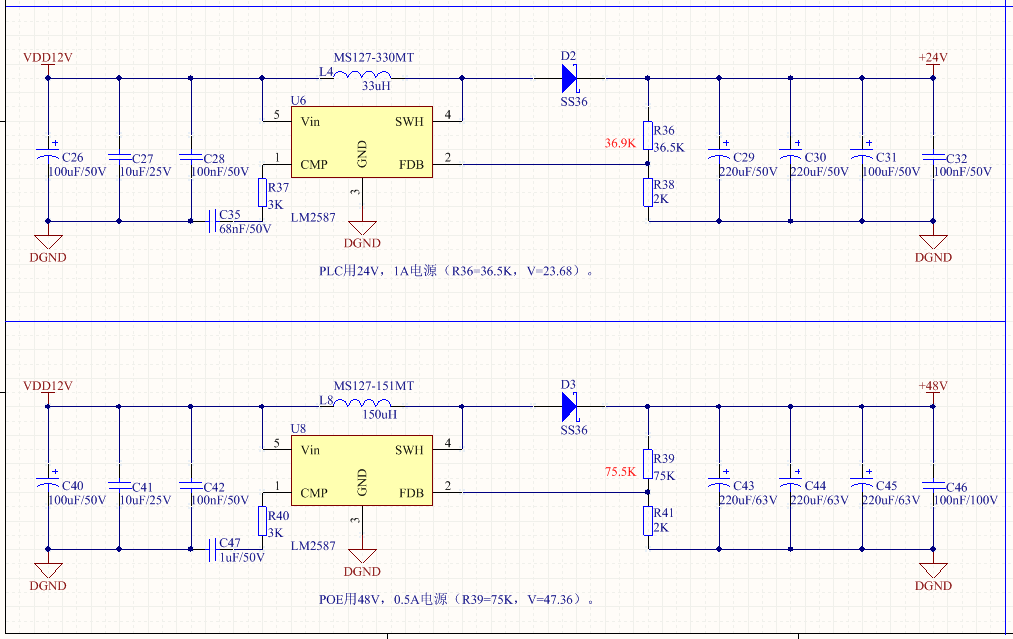1013x639 pixels.
Task: Select the LM2587 comment under U6
Action: pos(313,218)
